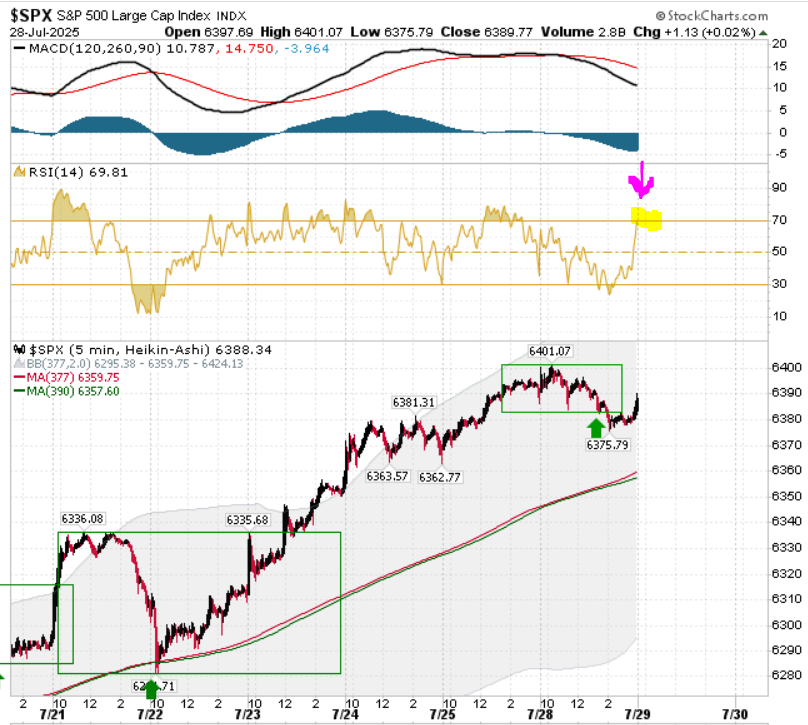Click the 'S&P 500 Large Cap Index' name

click(133, 15)
